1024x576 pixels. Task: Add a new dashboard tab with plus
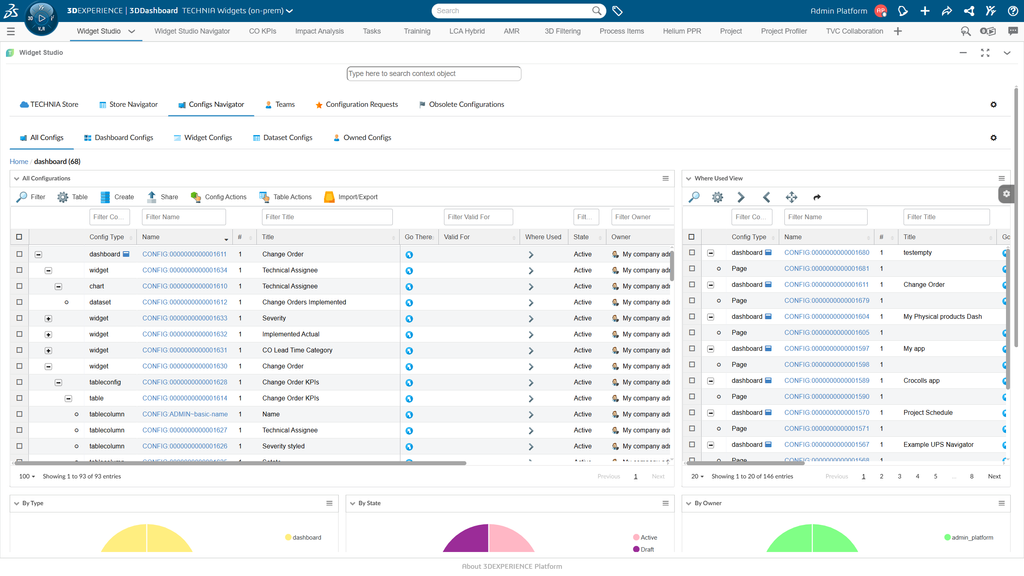tap(898, 31)
